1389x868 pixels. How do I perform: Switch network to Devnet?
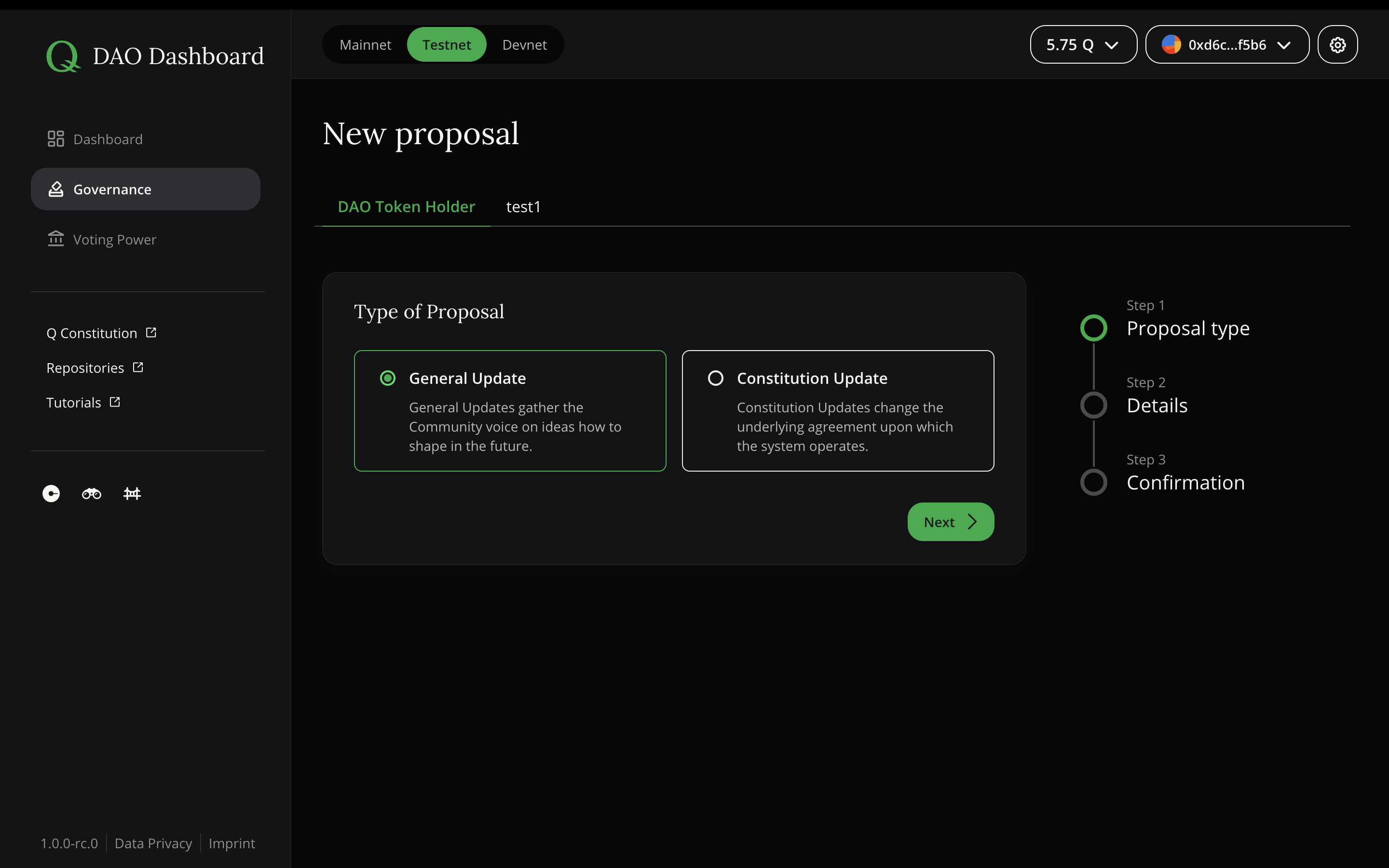point(524,44)
